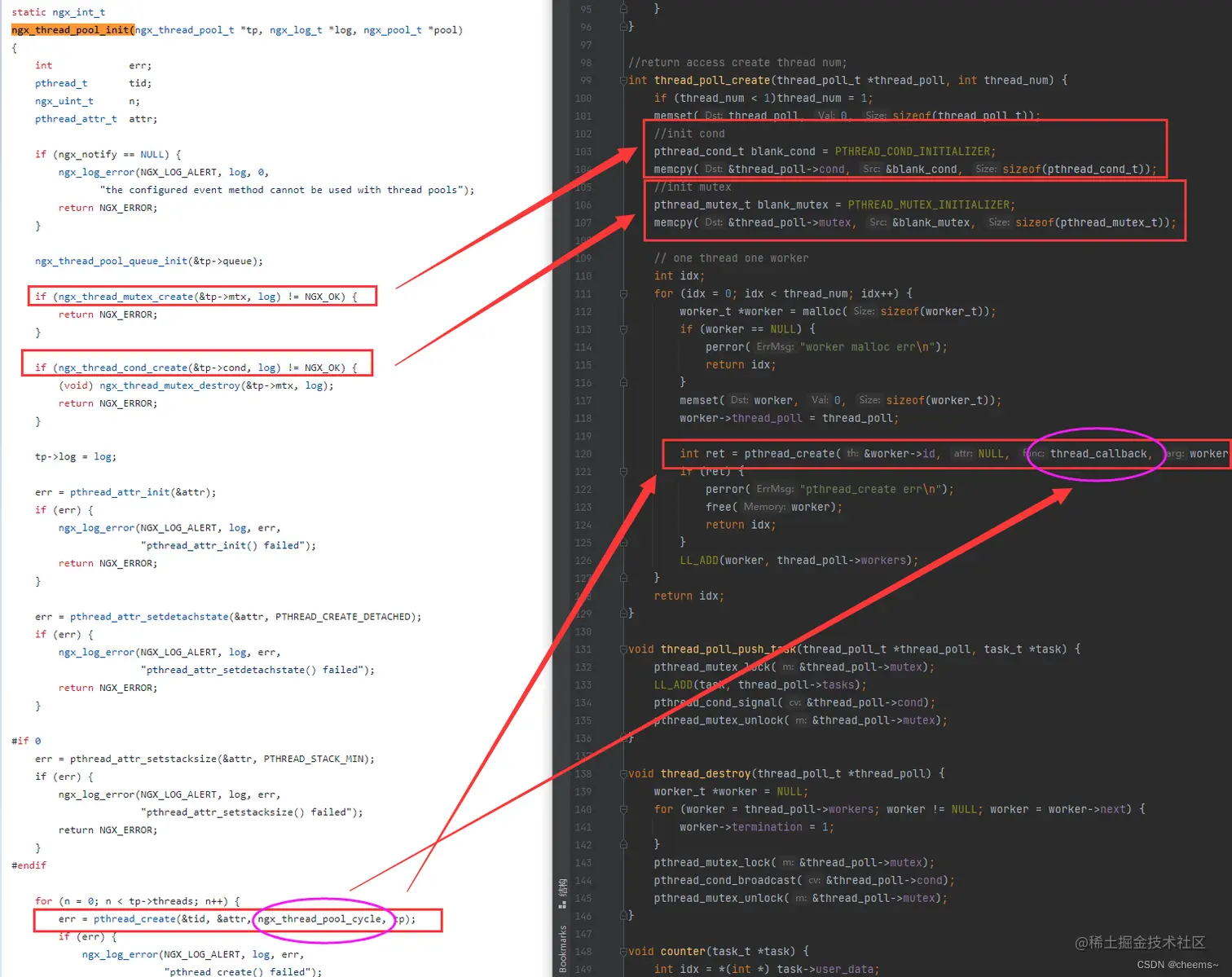1232x977 pixels.
Task: Click the thread_poll_create function name
Action: (x=711, y=80)
